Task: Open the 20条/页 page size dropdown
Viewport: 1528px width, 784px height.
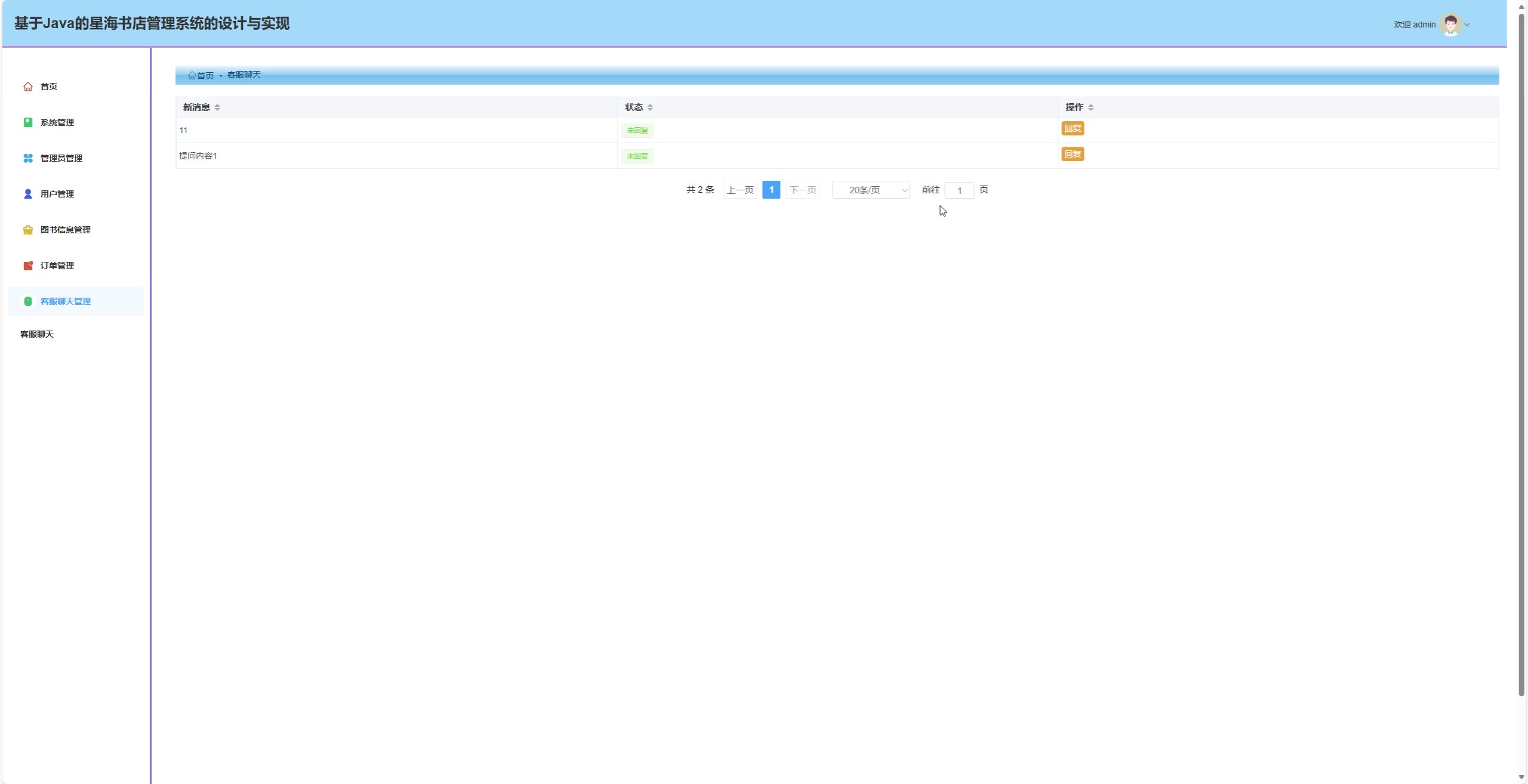Action: pyautogui.click(x=870, y=190)
